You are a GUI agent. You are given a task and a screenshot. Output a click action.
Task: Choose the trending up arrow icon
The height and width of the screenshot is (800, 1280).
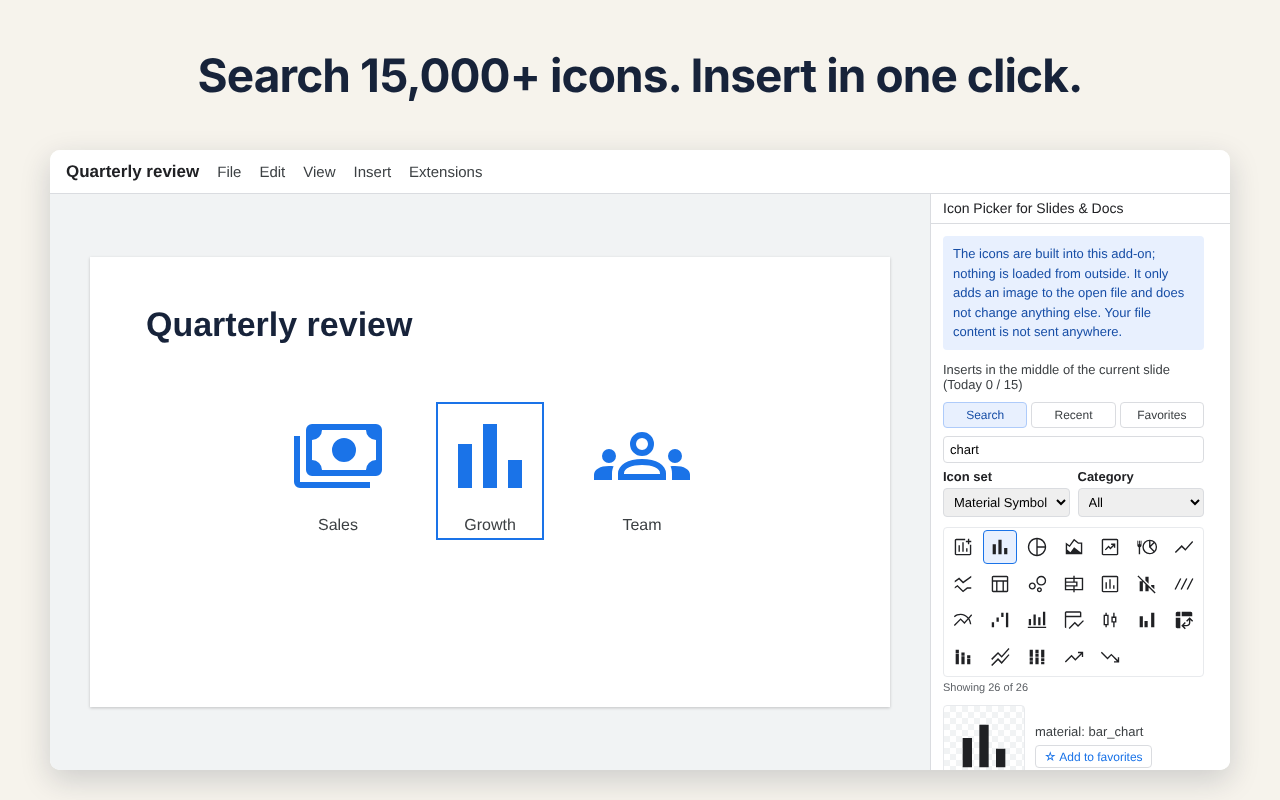(1074, 657)
